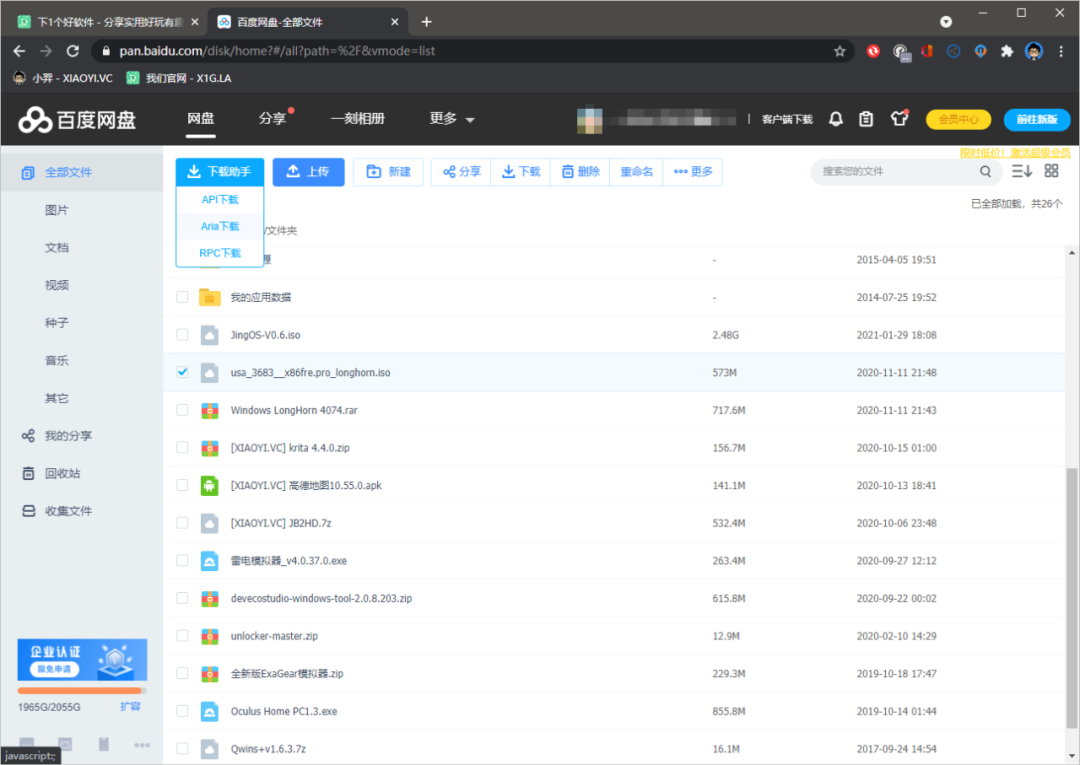Image resolution: width=1080 pixels, height=765 pixels.
Task: Choose Aria下载 from the download helper menu
Action: point(220,227)
